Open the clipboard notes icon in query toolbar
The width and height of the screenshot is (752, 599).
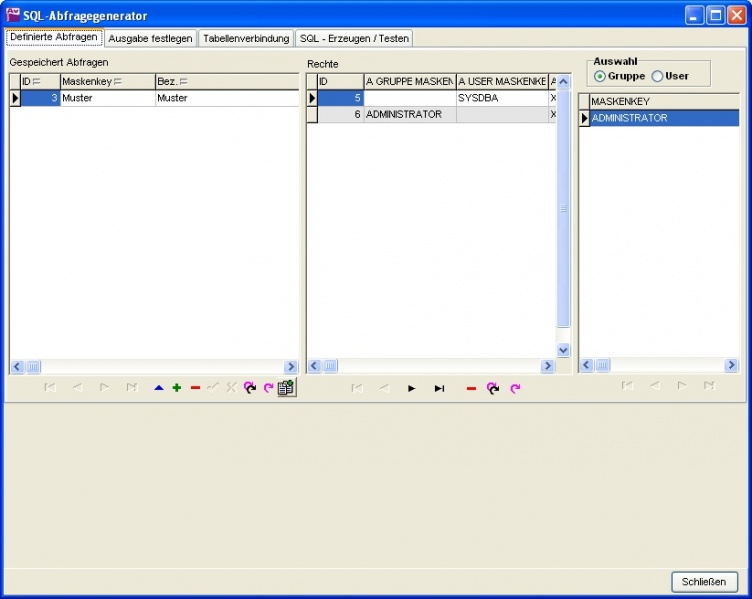286,388
